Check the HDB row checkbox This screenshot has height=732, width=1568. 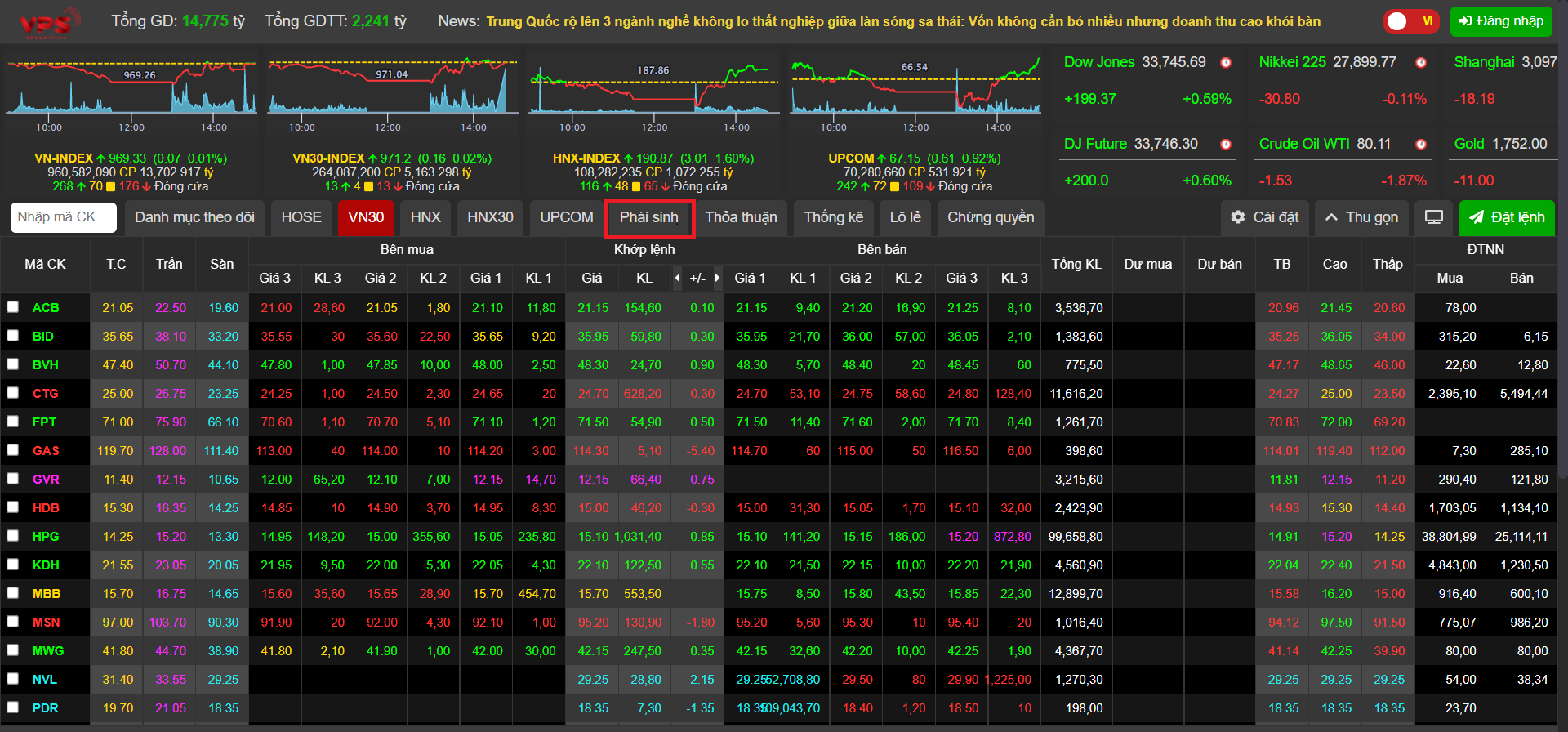[12, 507]
